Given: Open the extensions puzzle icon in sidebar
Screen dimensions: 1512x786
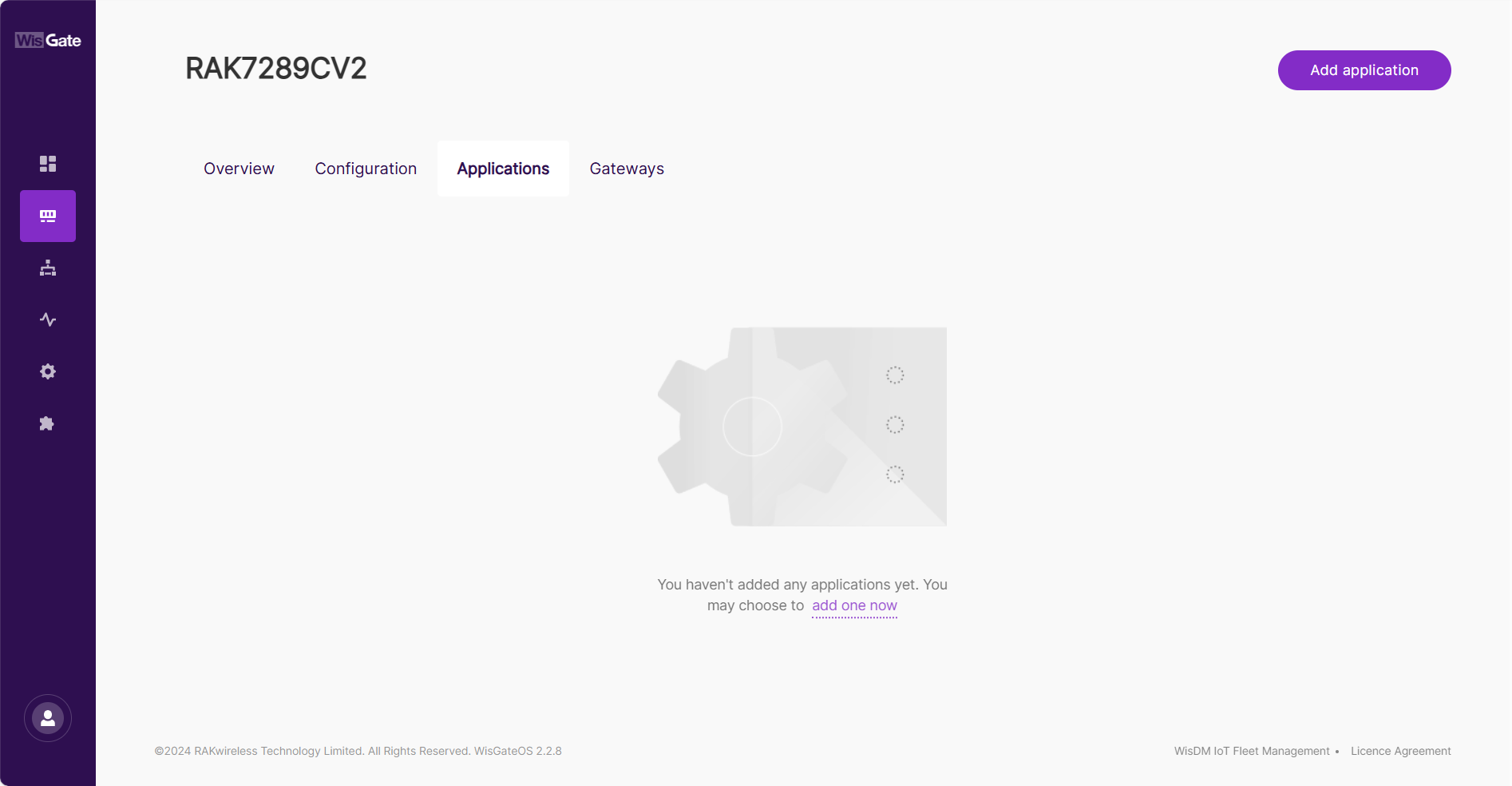Looking at the screenshot, I should coord(48,423).
